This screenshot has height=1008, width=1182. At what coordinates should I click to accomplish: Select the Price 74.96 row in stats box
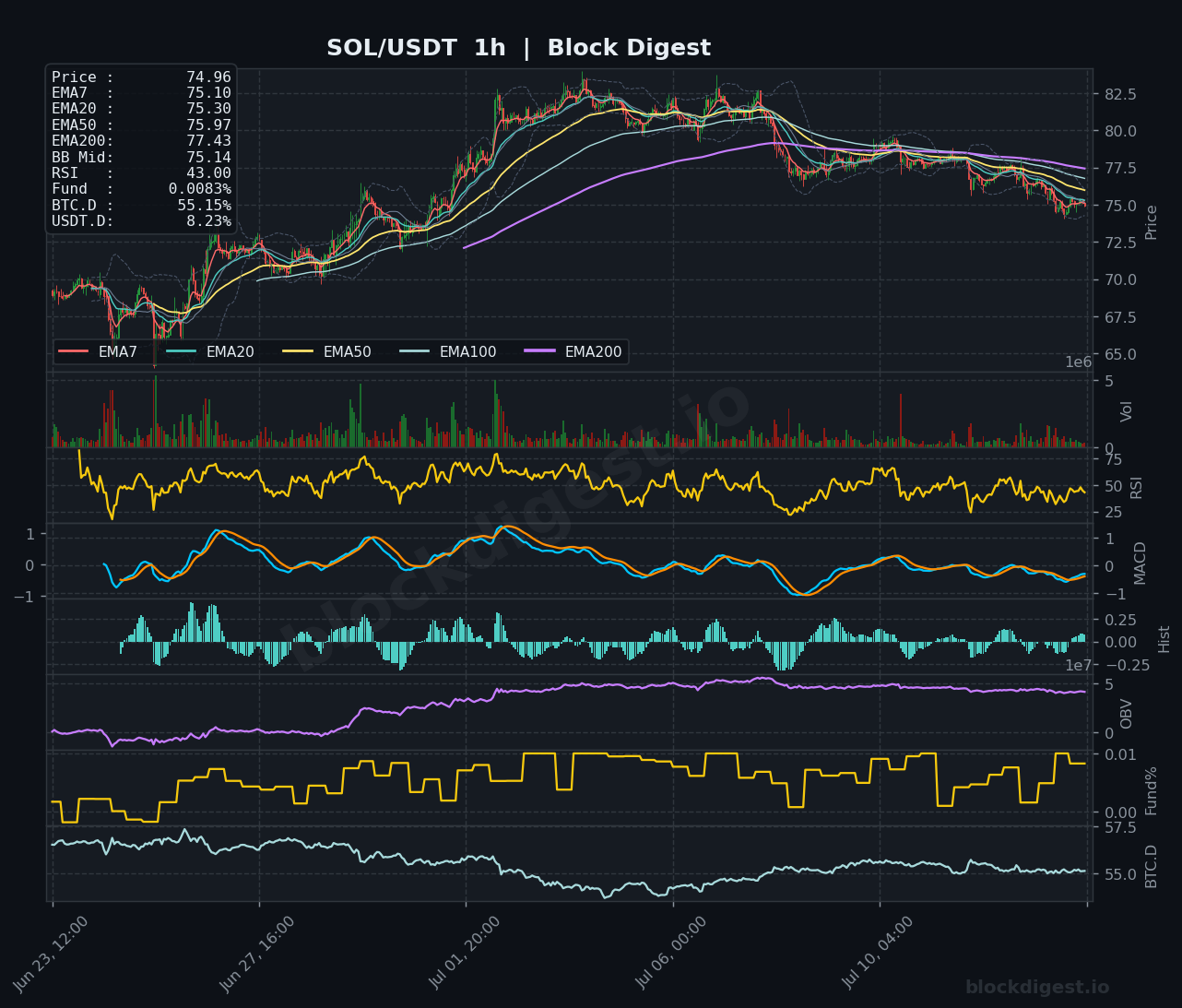tap(141, 77)
